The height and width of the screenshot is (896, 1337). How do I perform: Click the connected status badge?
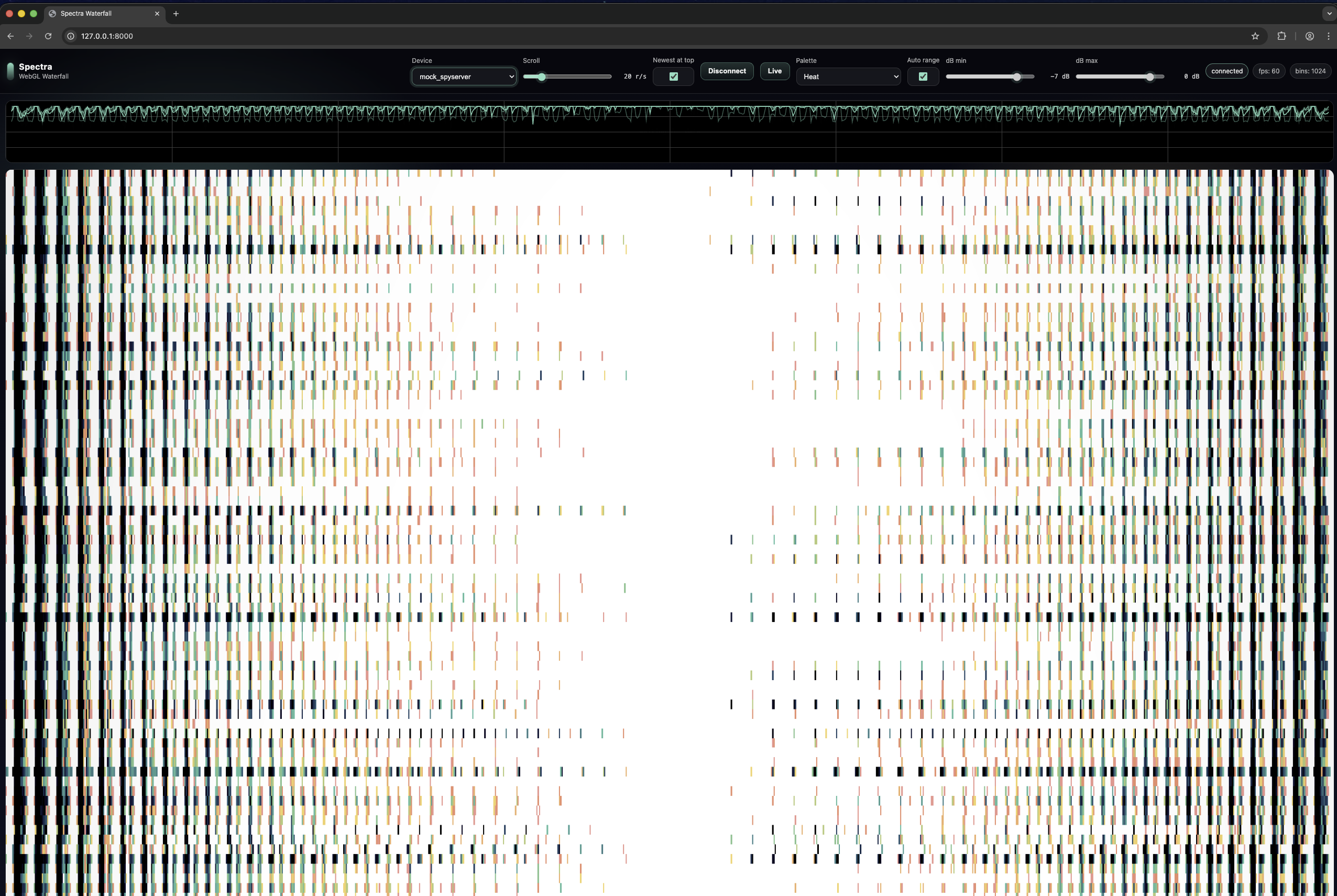(x=1226, y=71)
